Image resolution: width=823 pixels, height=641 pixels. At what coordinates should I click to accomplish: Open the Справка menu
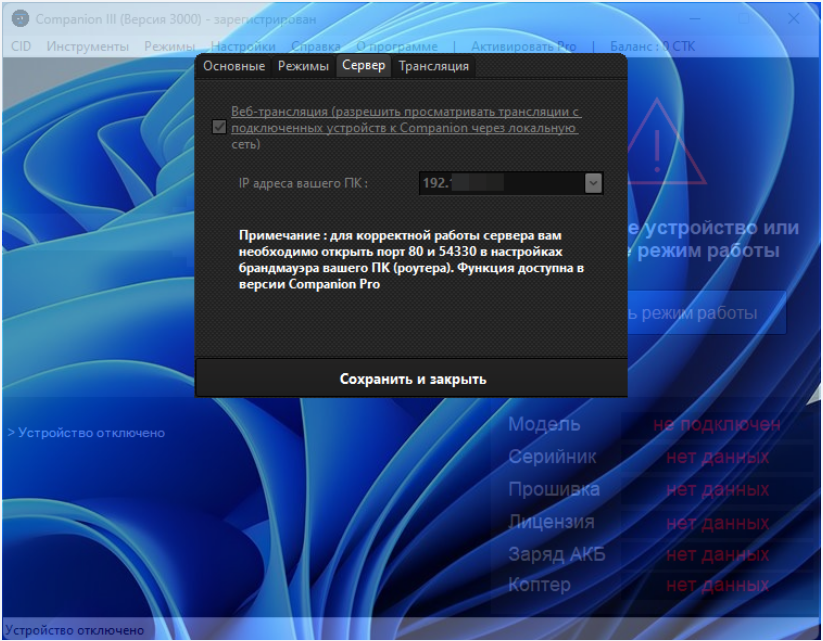pyautogui.click(x=315, y=46)
